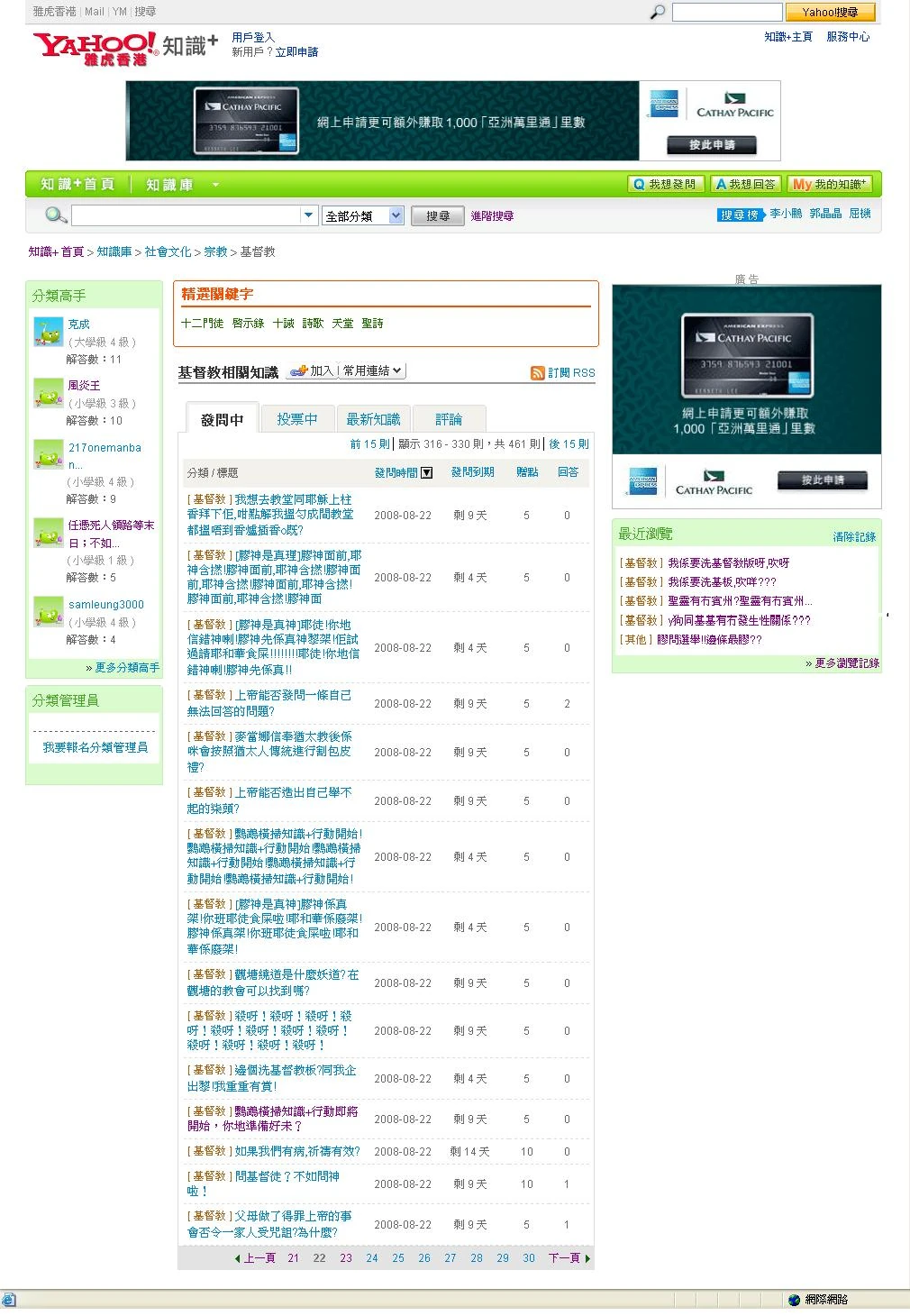The image size is (910, 1316).
Task: Open avatar of user 風炎王
Action: pos(48,393)
